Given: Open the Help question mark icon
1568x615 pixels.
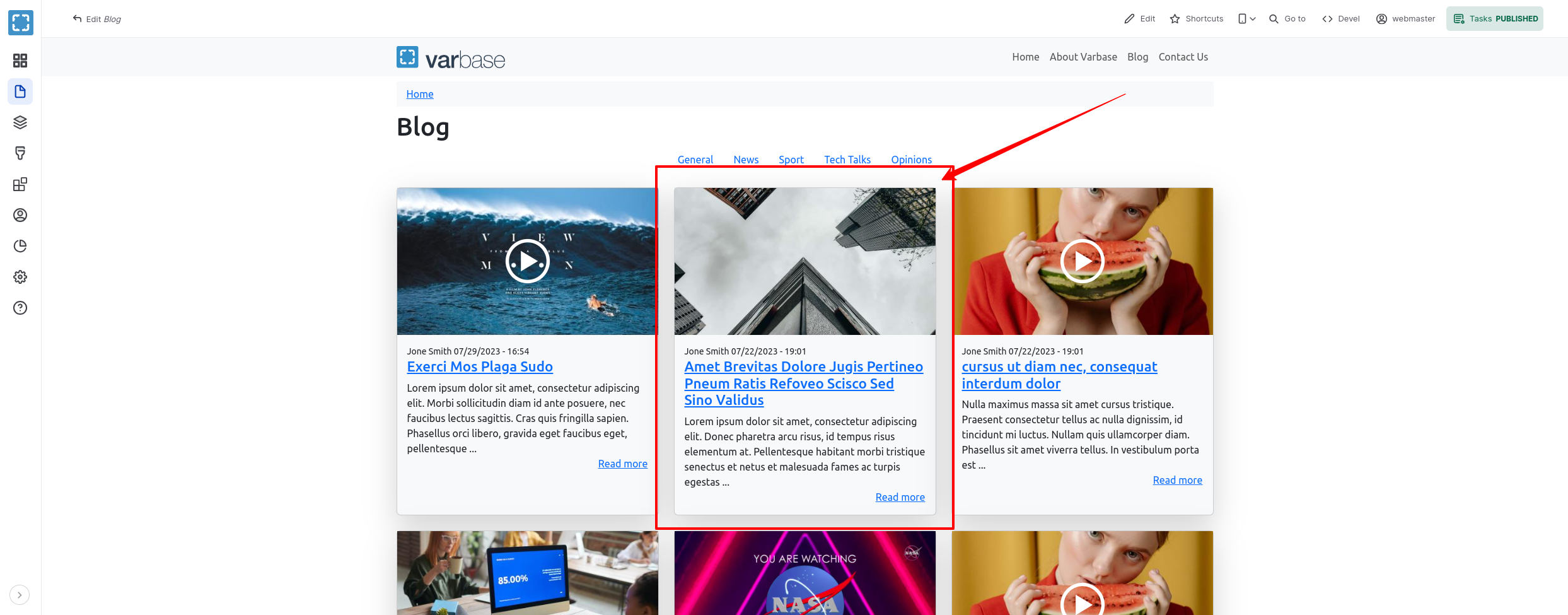Looking at the screenshot, I should click(x=20, y=308).
